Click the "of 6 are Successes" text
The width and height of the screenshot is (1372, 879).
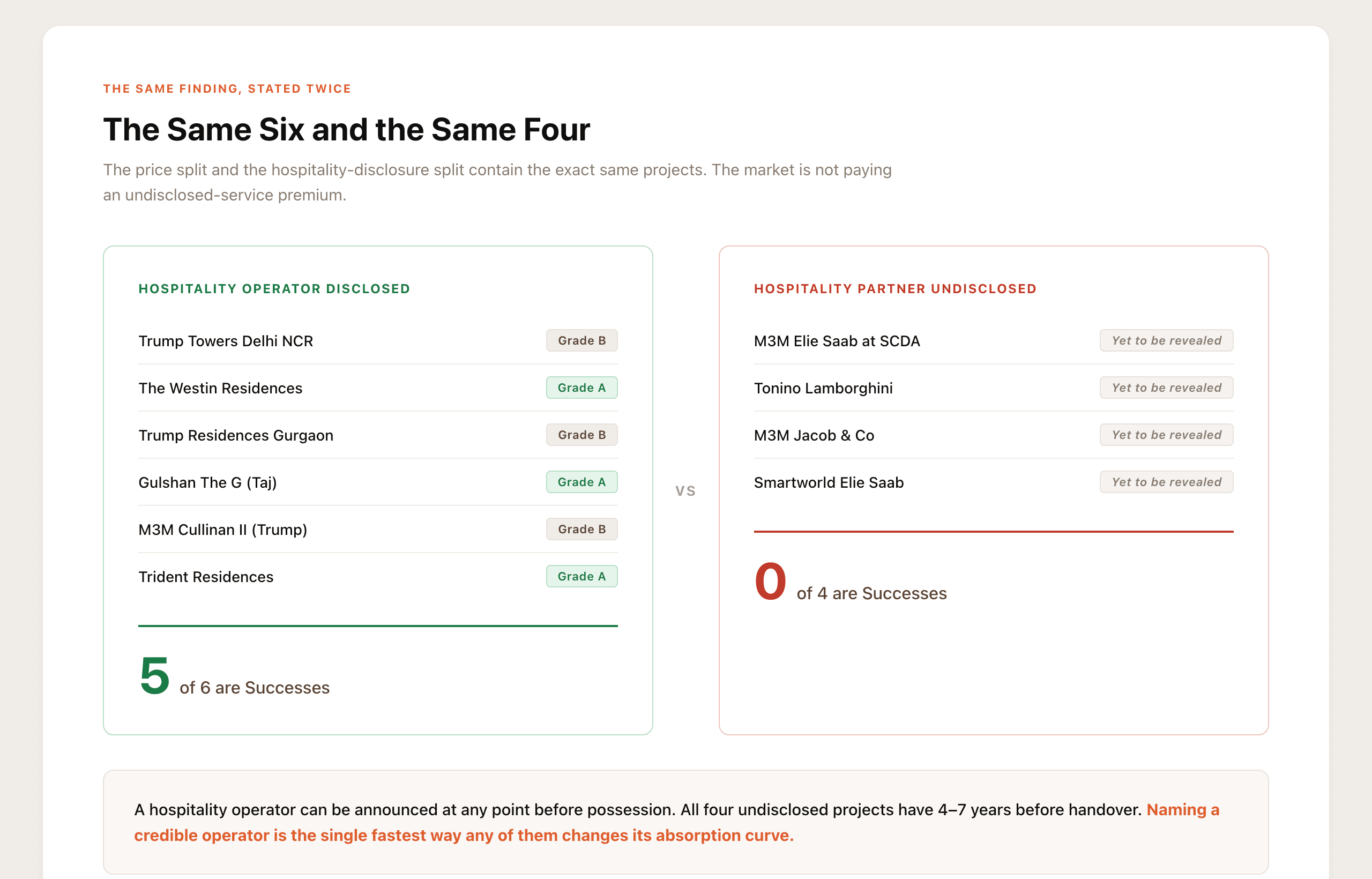(255, 688)
